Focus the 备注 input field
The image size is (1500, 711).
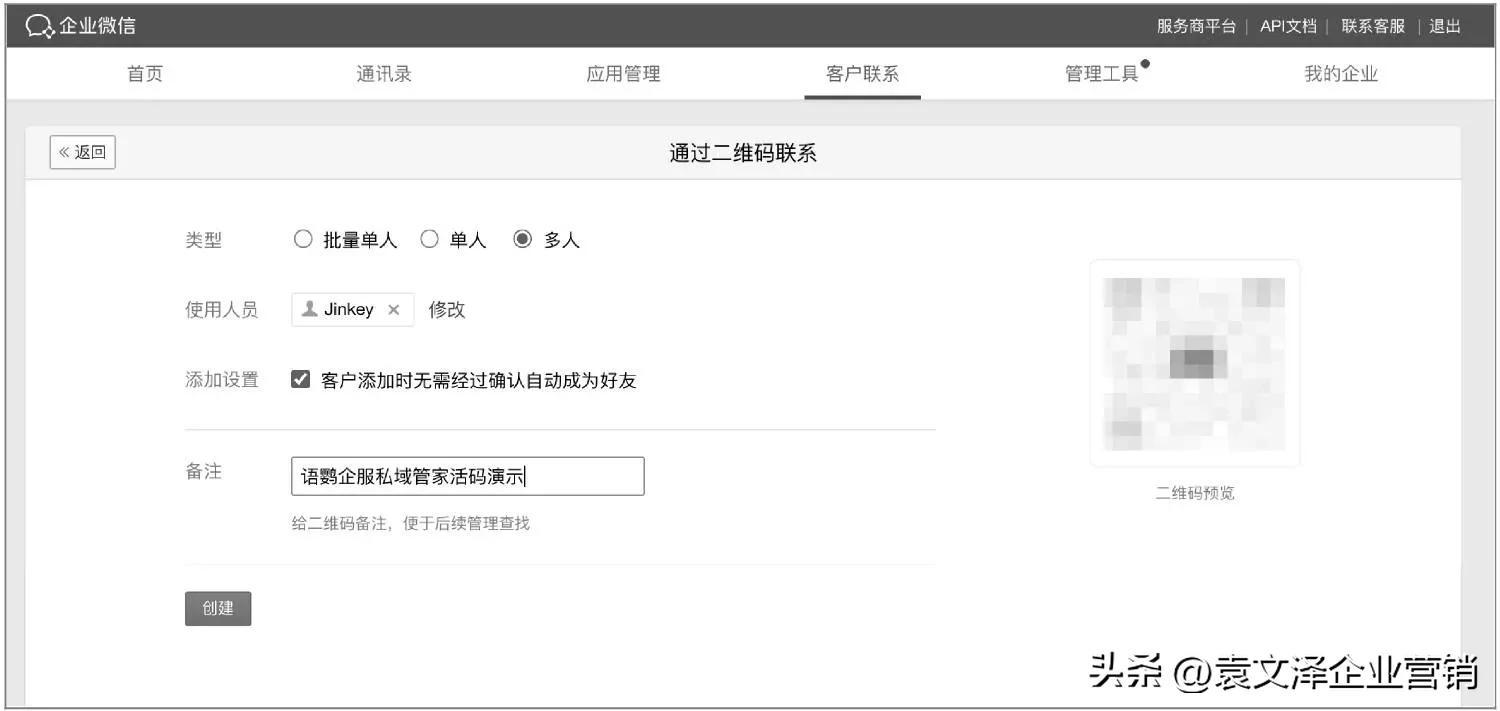pos(468,476)
